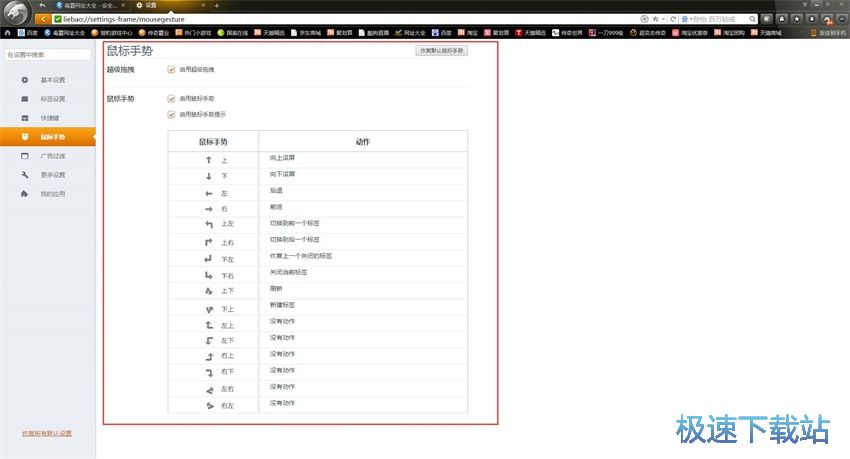Focus the settings search input field

(48, 55)
